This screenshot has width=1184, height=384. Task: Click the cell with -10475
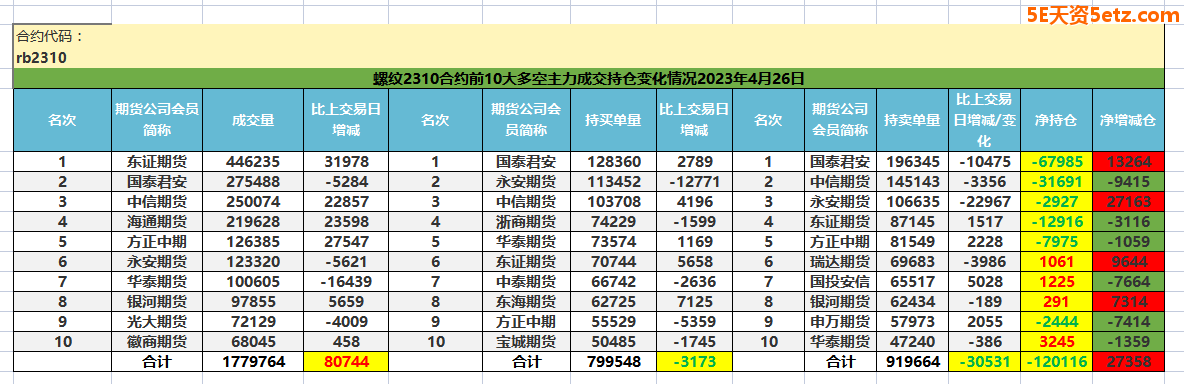[984, 161]
